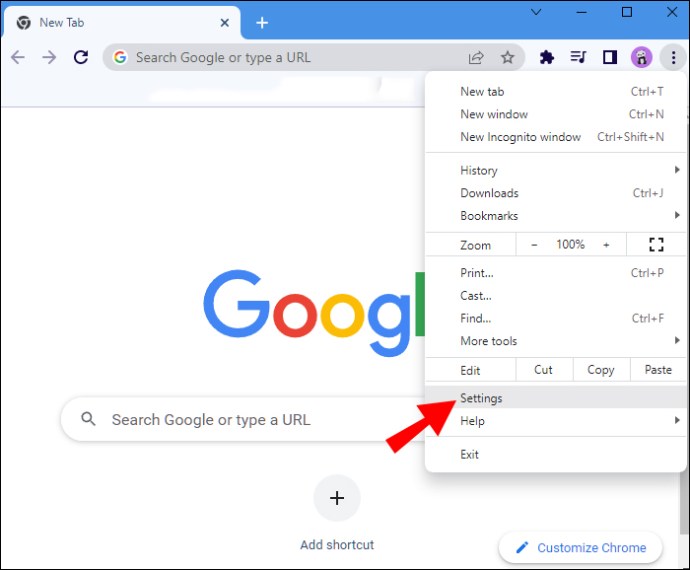The height and width of the screenshot is (570, 690).
Task: Open the profile avatar menu
Action: pyautogui.click(x=642, y=57)
